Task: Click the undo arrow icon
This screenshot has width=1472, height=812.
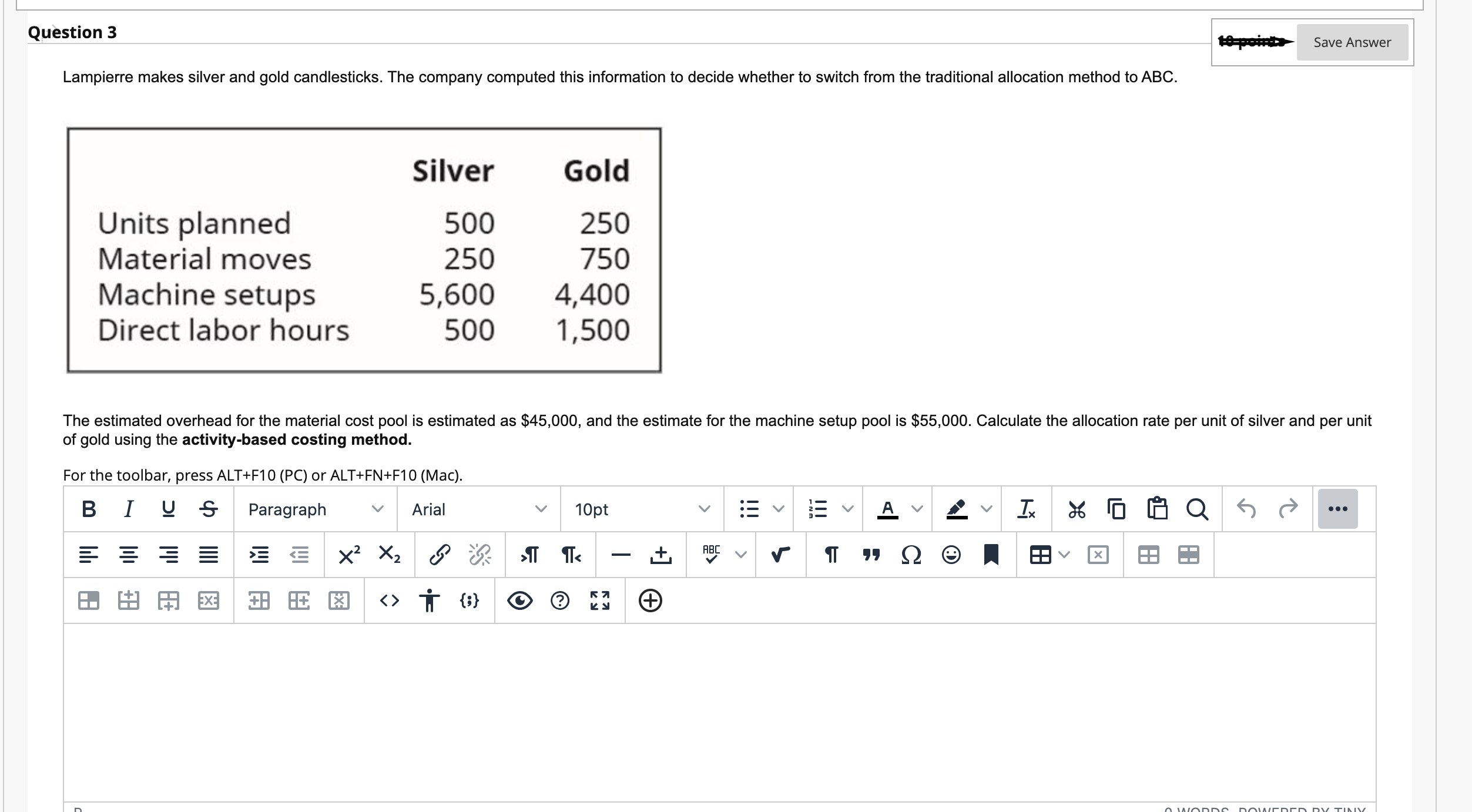Action: (1246, 509)
